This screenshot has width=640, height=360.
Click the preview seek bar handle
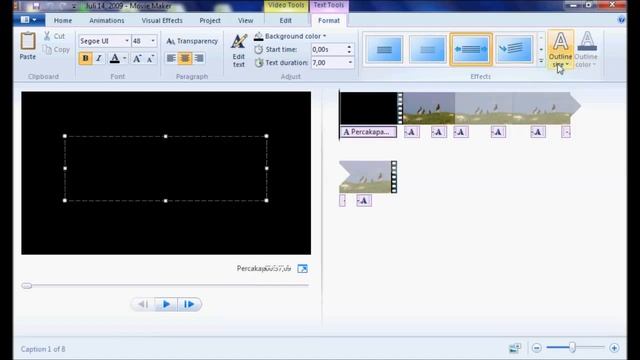point(27,286)
